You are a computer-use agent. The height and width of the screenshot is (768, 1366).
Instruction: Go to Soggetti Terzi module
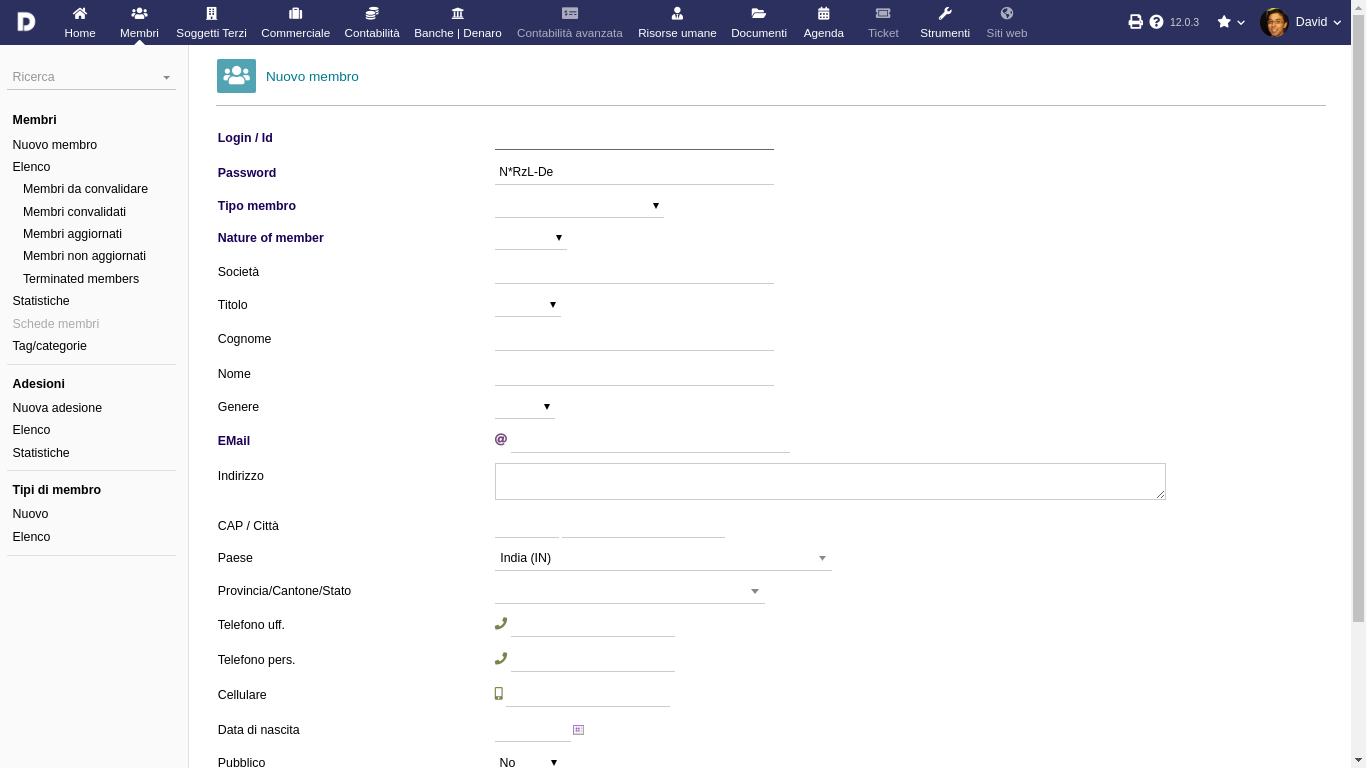[211, 22]
